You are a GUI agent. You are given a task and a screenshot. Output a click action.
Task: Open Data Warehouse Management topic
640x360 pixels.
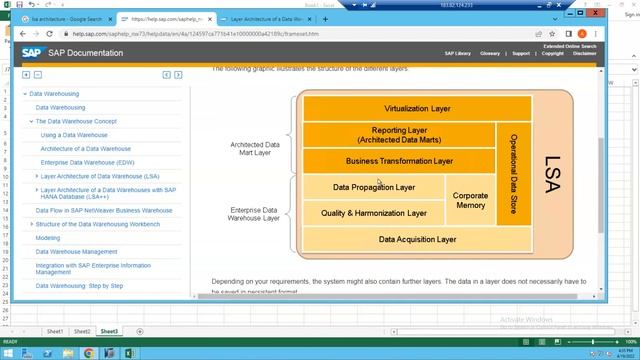(76, 252)
